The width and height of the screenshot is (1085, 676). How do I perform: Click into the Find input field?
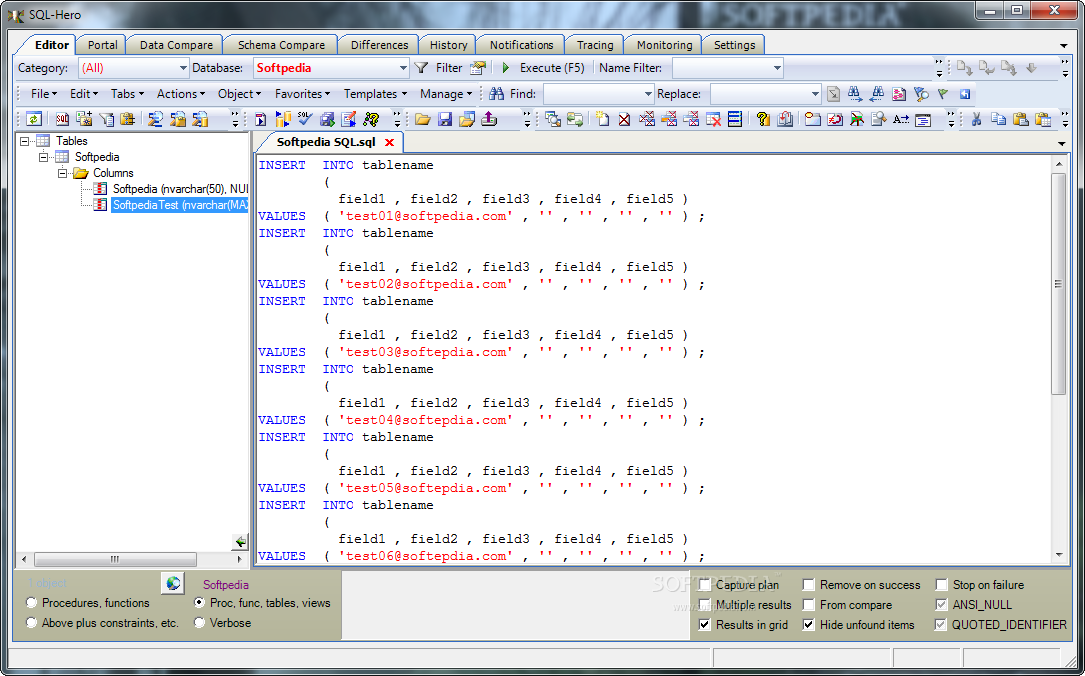pos(593,93)
